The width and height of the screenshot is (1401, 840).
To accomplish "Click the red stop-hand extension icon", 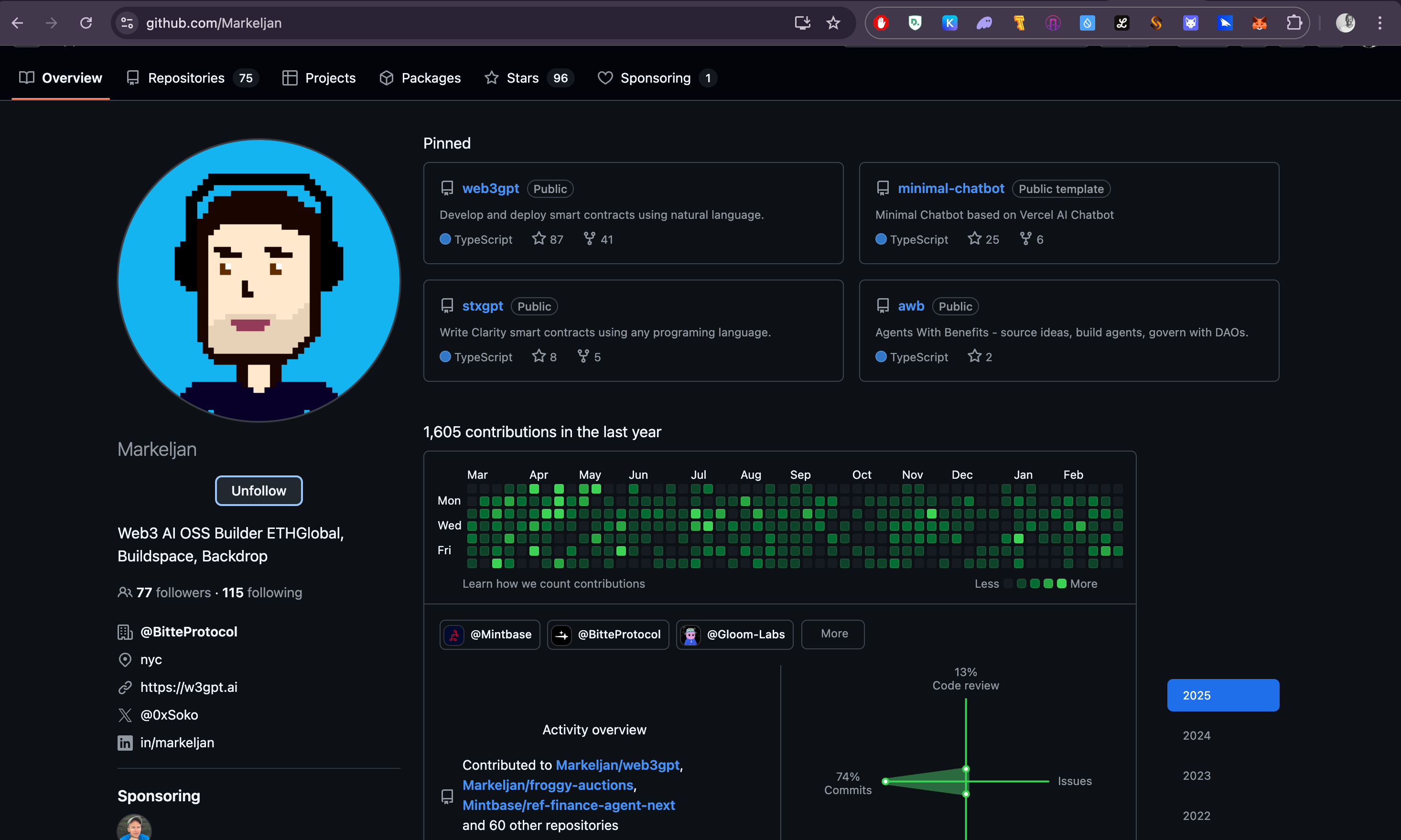I will 881,22.
